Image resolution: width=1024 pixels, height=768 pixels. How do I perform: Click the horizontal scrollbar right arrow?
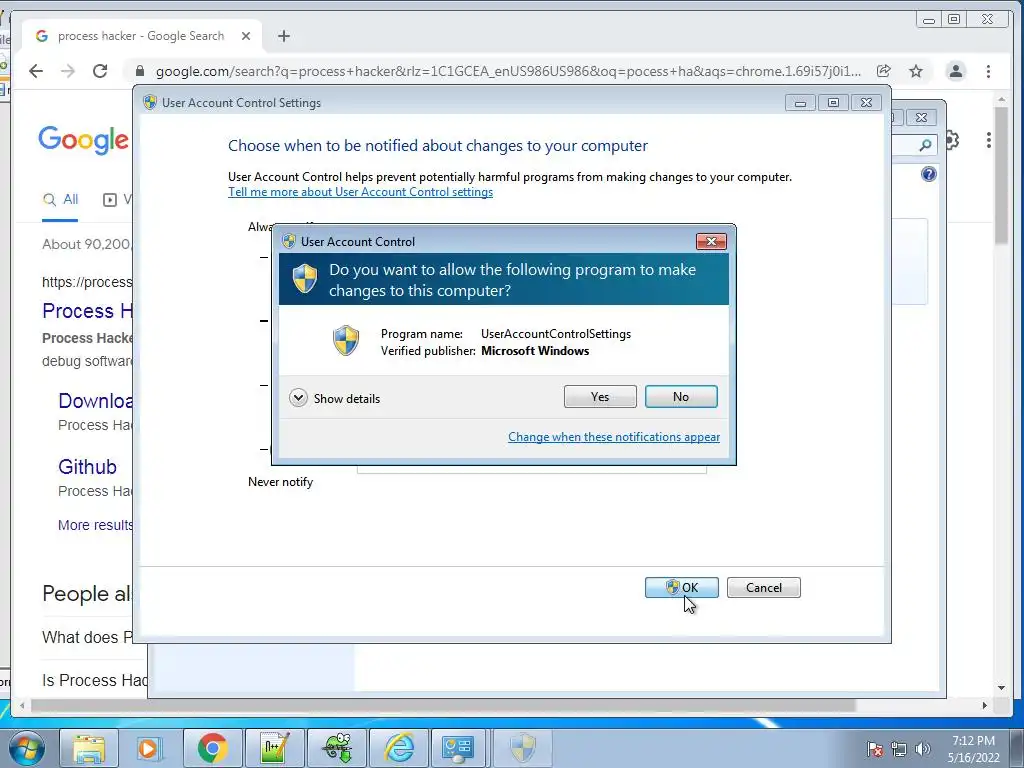(x=984, y=705)
